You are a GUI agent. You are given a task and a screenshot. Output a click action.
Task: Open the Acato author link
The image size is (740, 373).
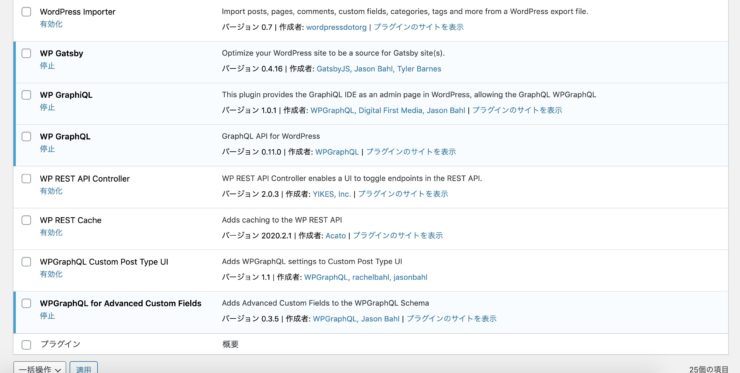[x=336, y=236]
